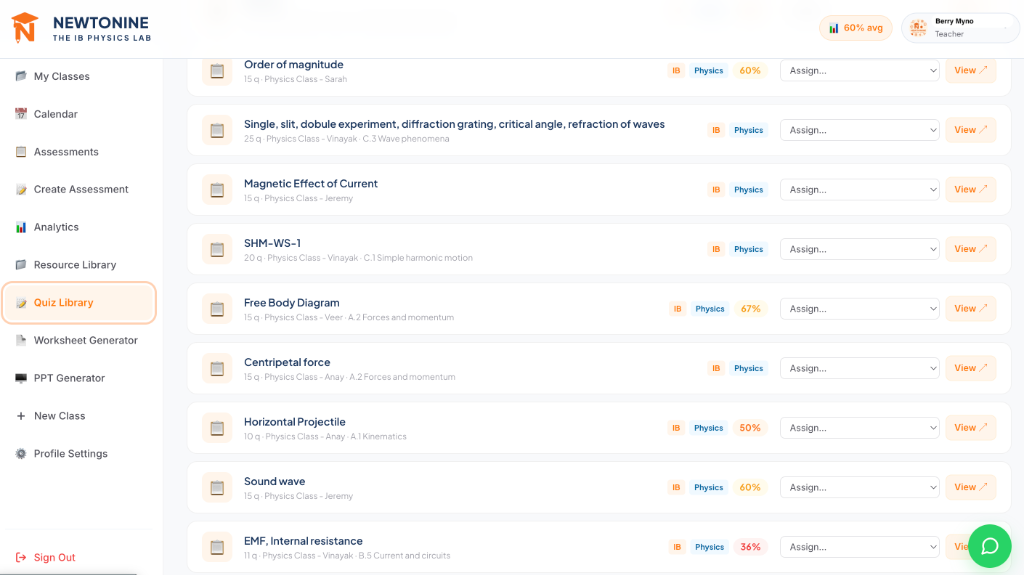Click the Worksheet Generator page icon

(21, 340)
